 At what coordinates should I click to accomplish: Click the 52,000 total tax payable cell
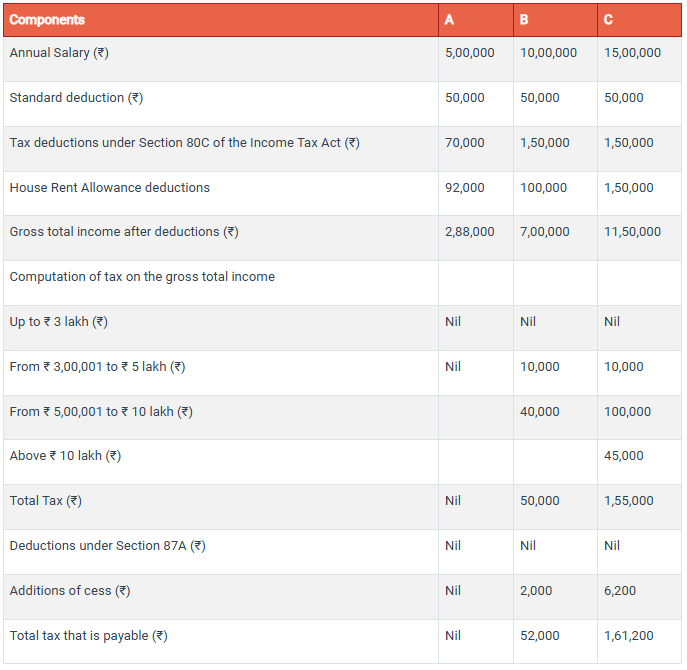[540, 636]
